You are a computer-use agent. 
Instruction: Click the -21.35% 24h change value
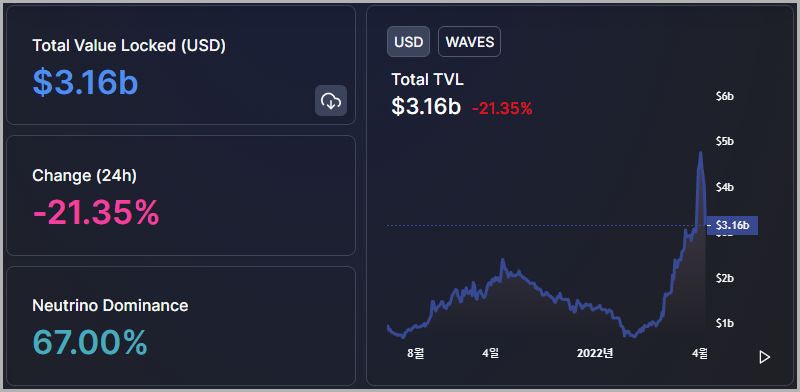(96, 212)
